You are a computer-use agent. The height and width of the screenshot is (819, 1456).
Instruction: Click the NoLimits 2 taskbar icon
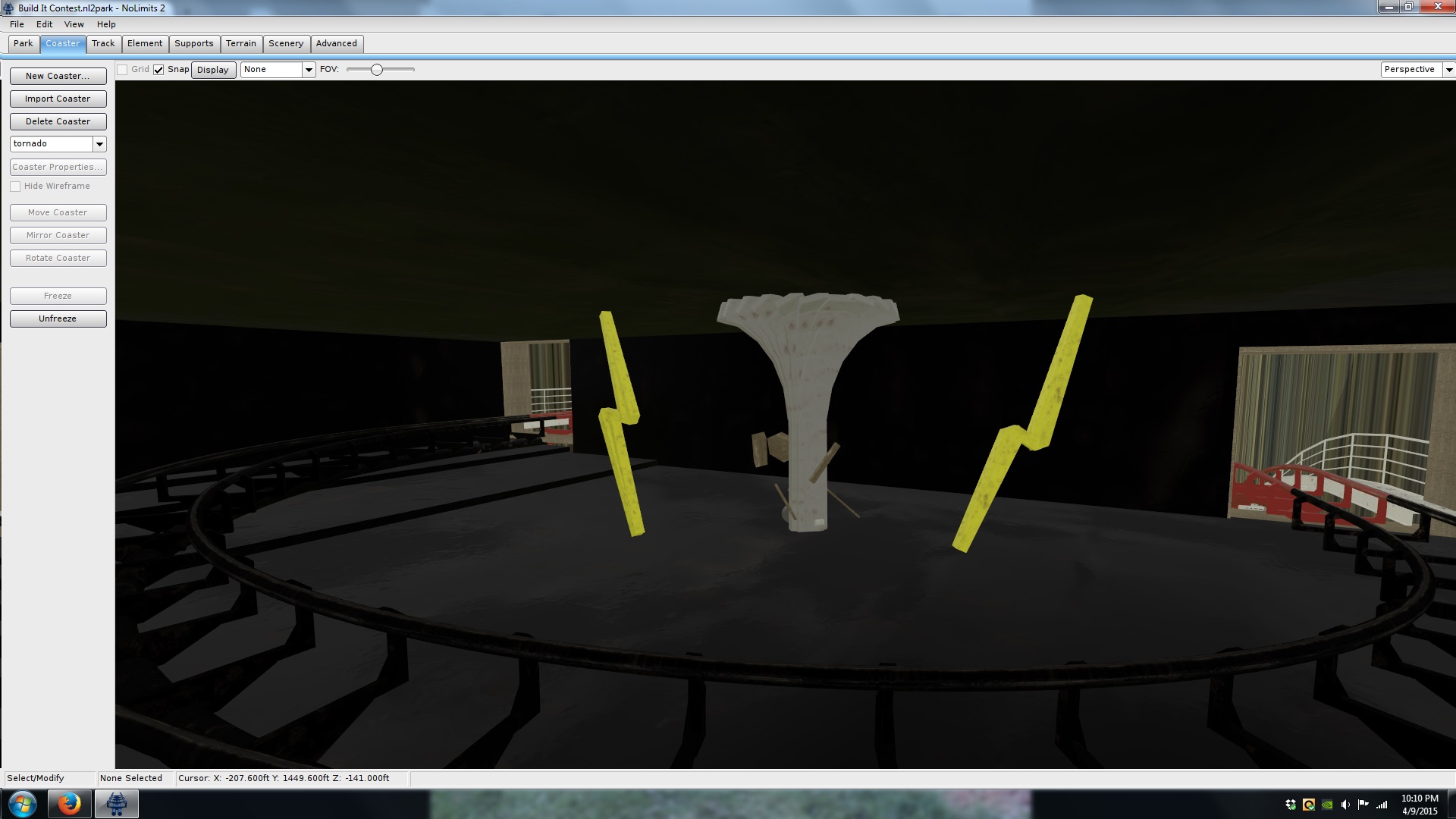click(x=116, y=804)
